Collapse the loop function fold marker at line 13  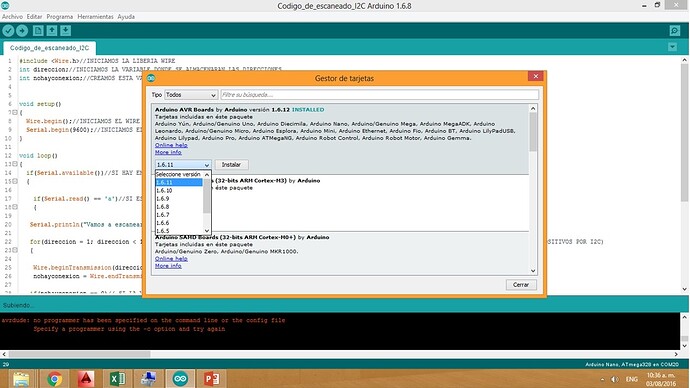(x=15, y=164)
